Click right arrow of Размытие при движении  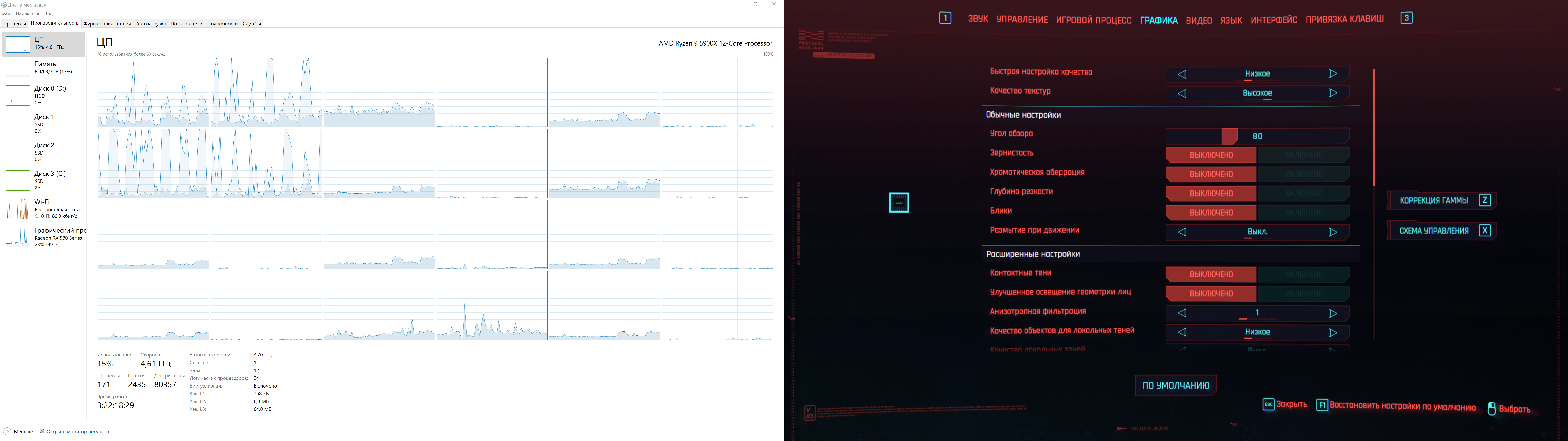pyautogui.click(x=1333, y=232)
